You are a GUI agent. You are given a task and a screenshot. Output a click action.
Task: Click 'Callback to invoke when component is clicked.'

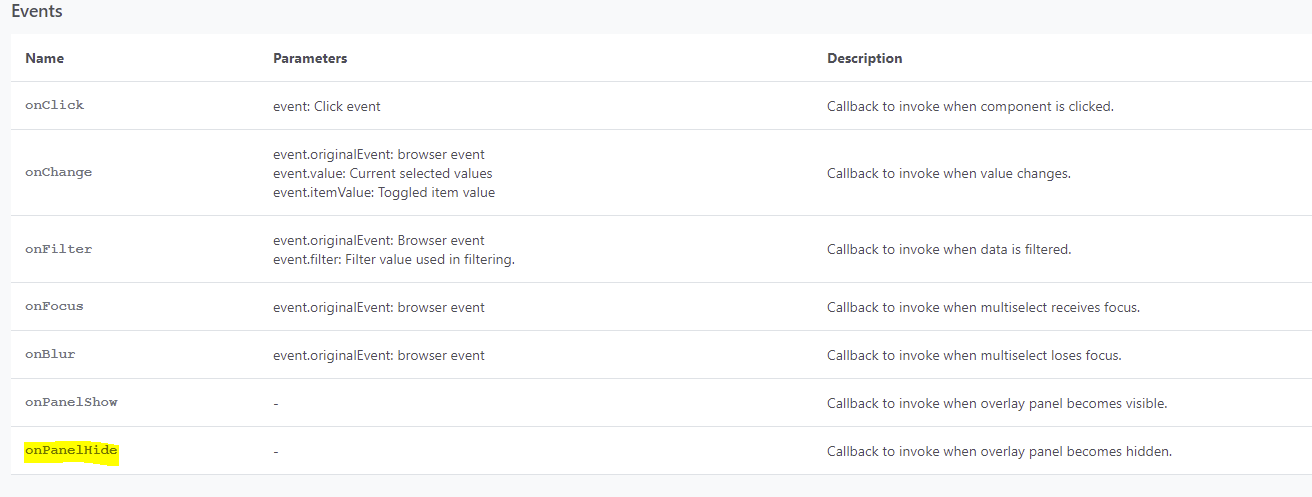click(x=970, y=106)
